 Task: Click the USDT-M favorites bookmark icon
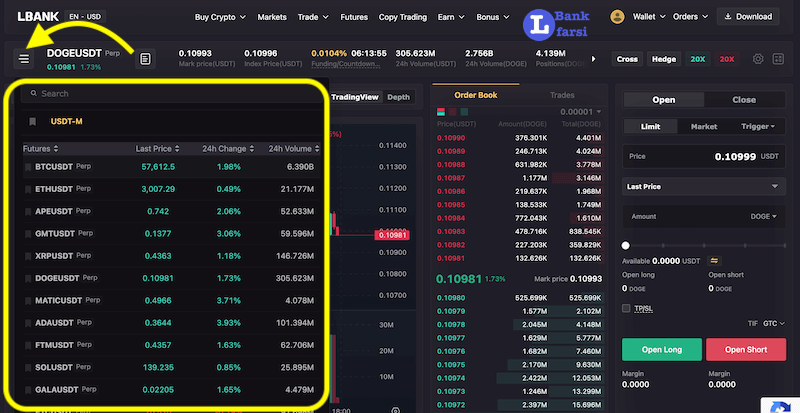point(32,121)
